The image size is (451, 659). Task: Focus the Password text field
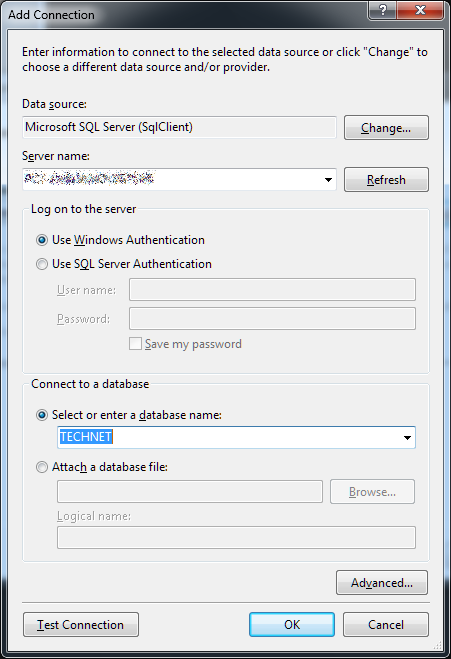point(272,319)
